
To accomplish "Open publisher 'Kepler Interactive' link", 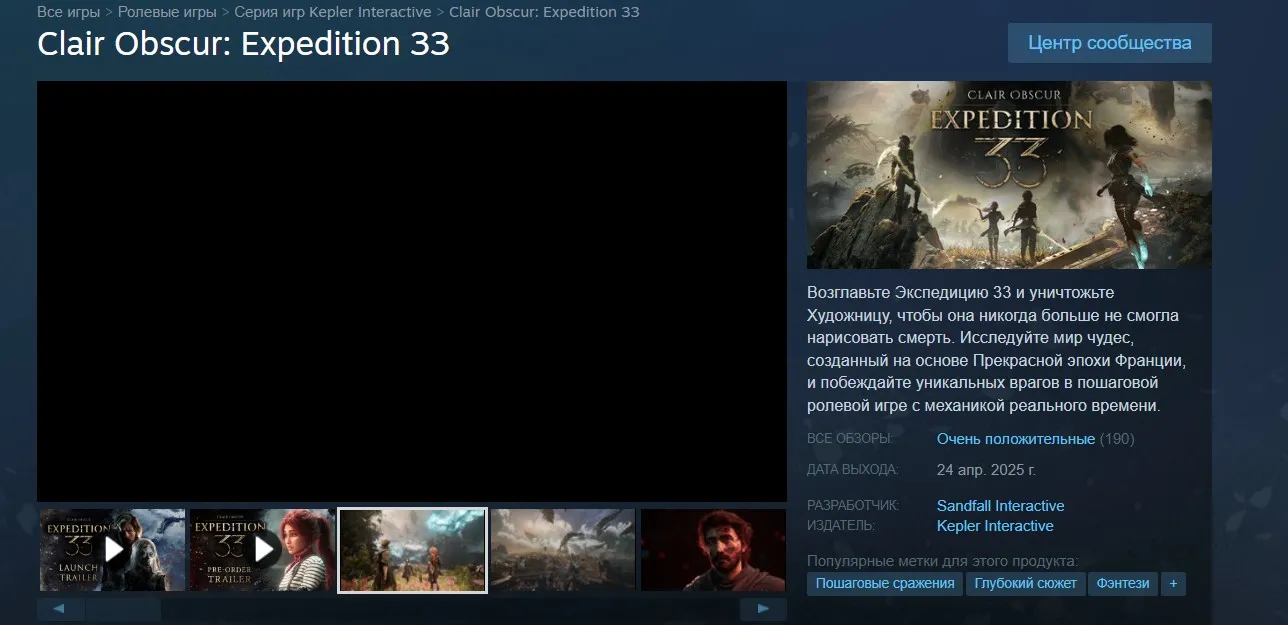I will [x=995, y=526].
